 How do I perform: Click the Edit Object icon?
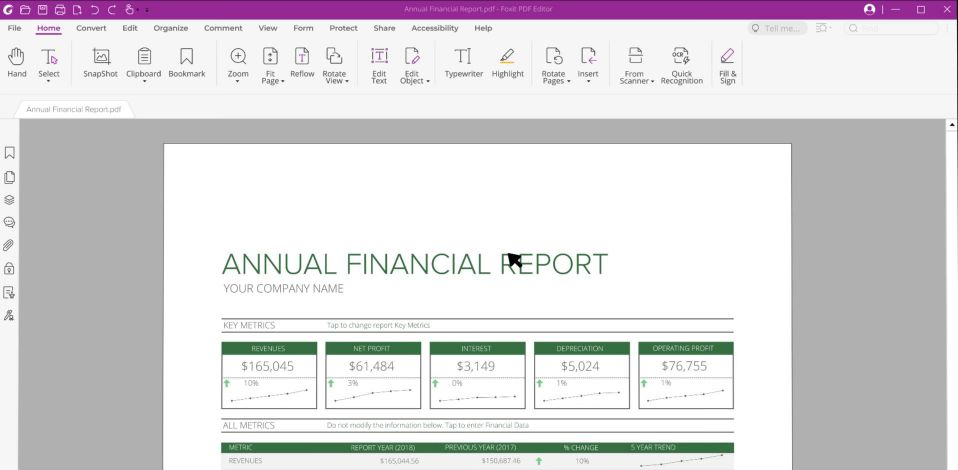pos(412,57)
